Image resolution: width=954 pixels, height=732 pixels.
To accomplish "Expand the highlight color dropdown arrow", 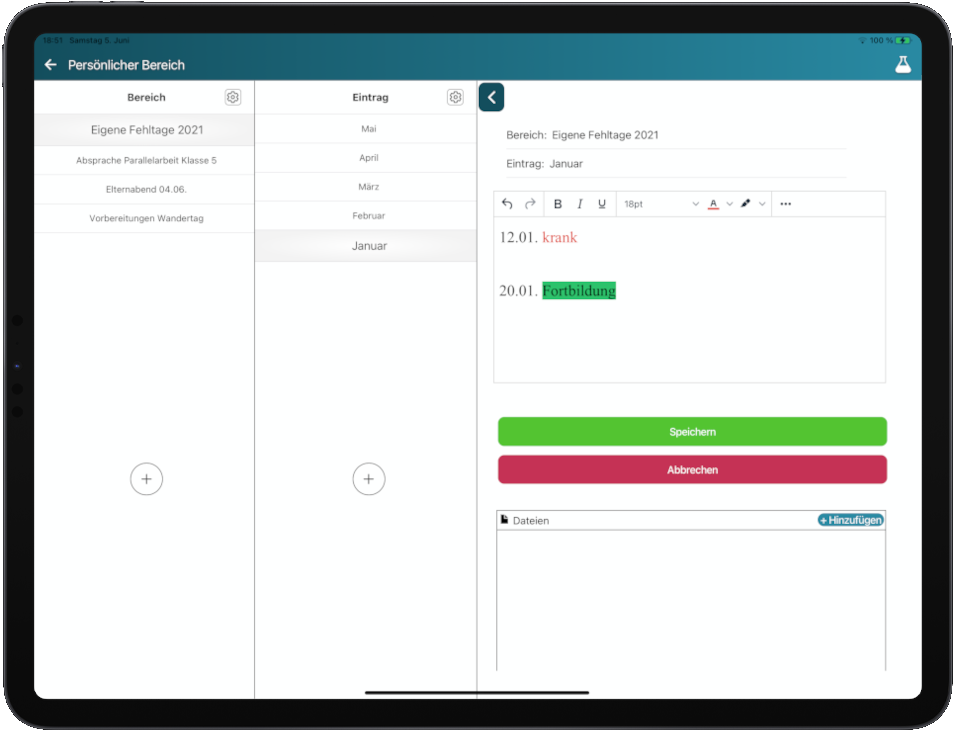I will point(762,204).
